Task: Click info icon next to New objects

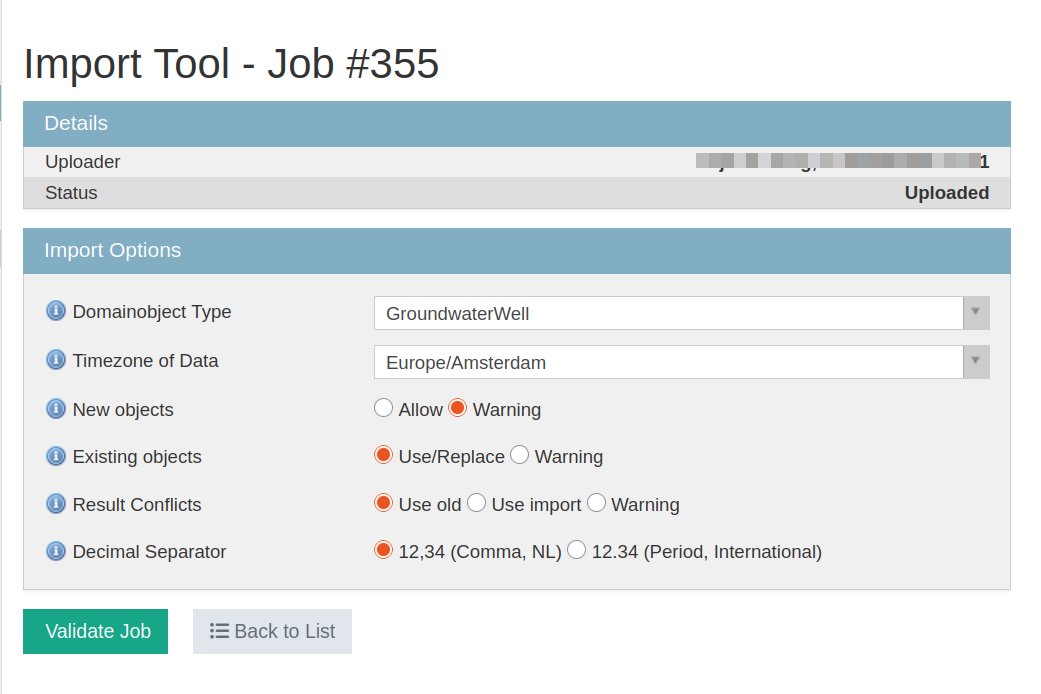Action: [x=56, y=409]
